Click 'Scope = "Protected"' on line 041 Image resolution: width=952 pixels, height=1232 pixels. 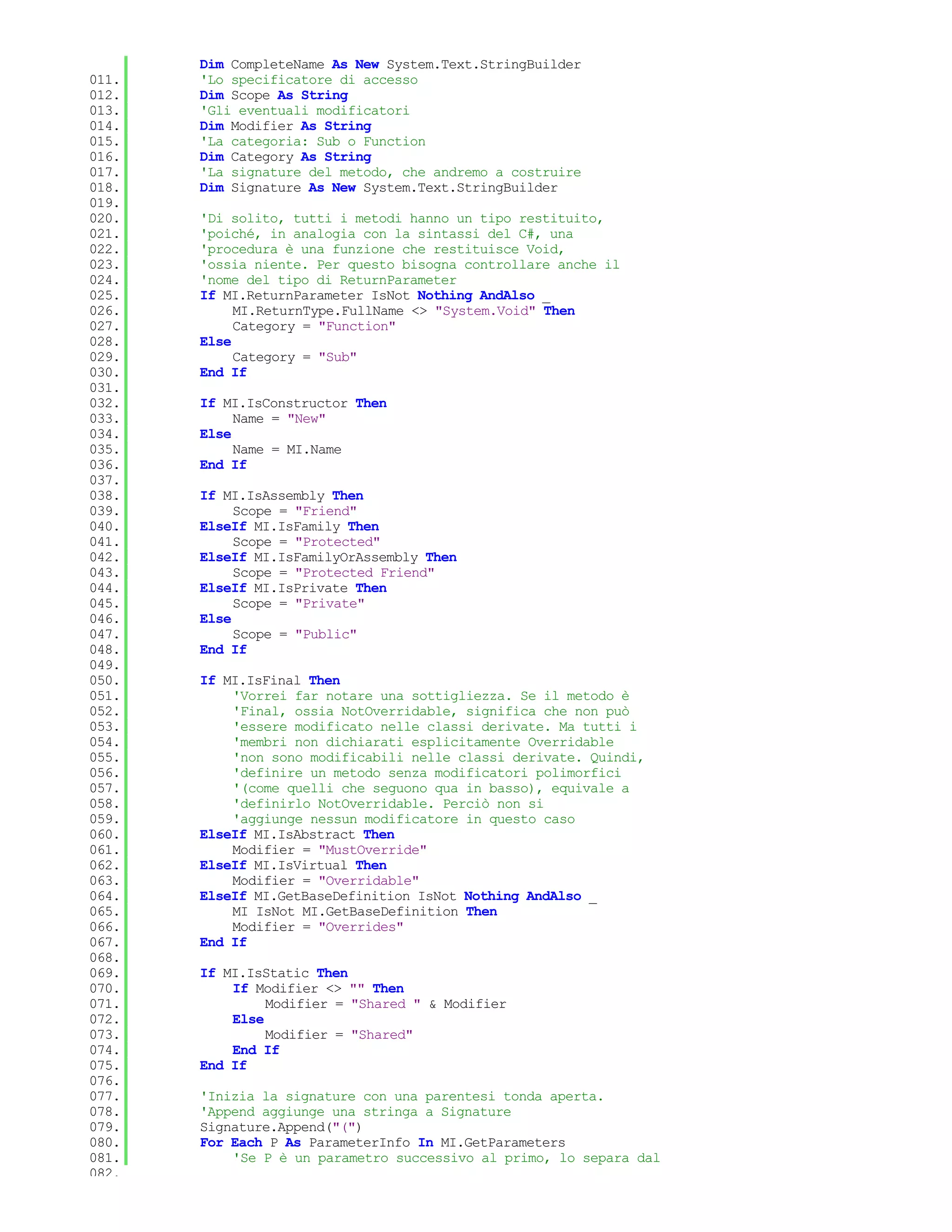pos(306,542)
